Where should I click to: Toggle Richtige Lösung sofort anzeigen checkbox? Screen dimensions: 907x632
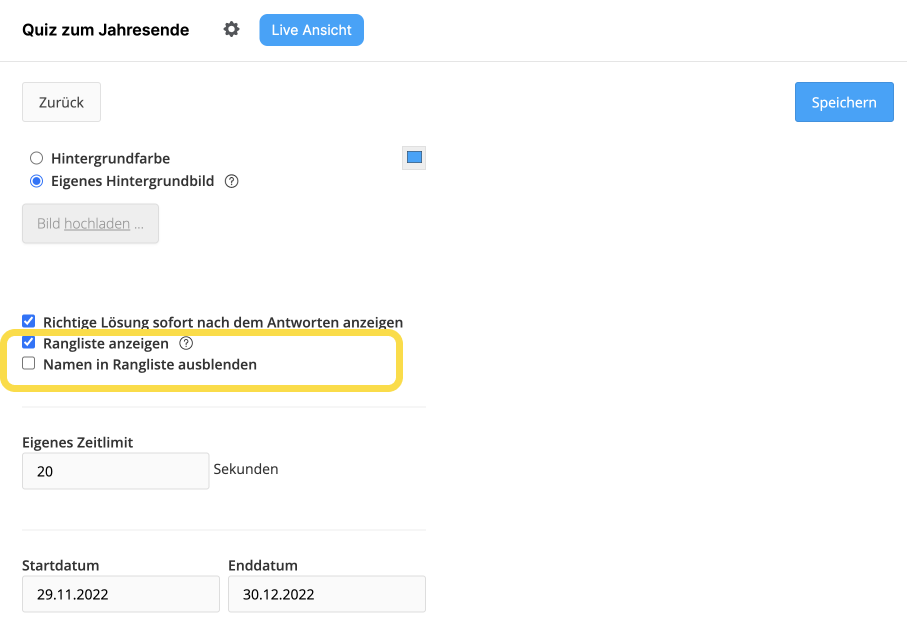pos(28,321)
